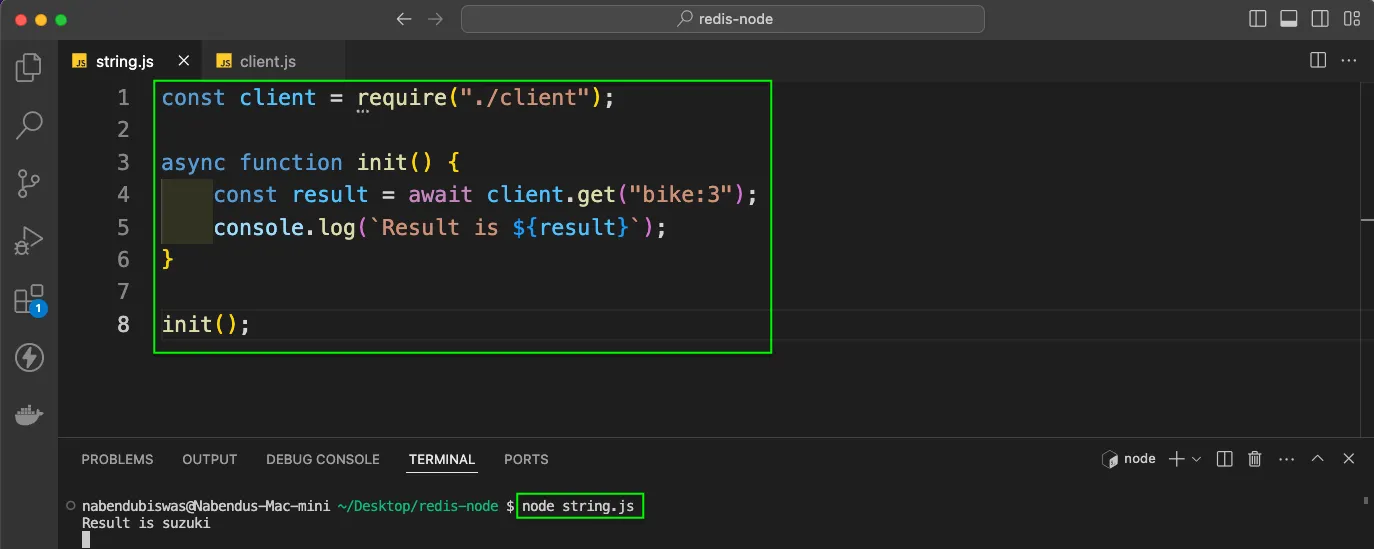Open the Search view in activity bar
Screen dimensions: 1374x549
click(29, 125)
